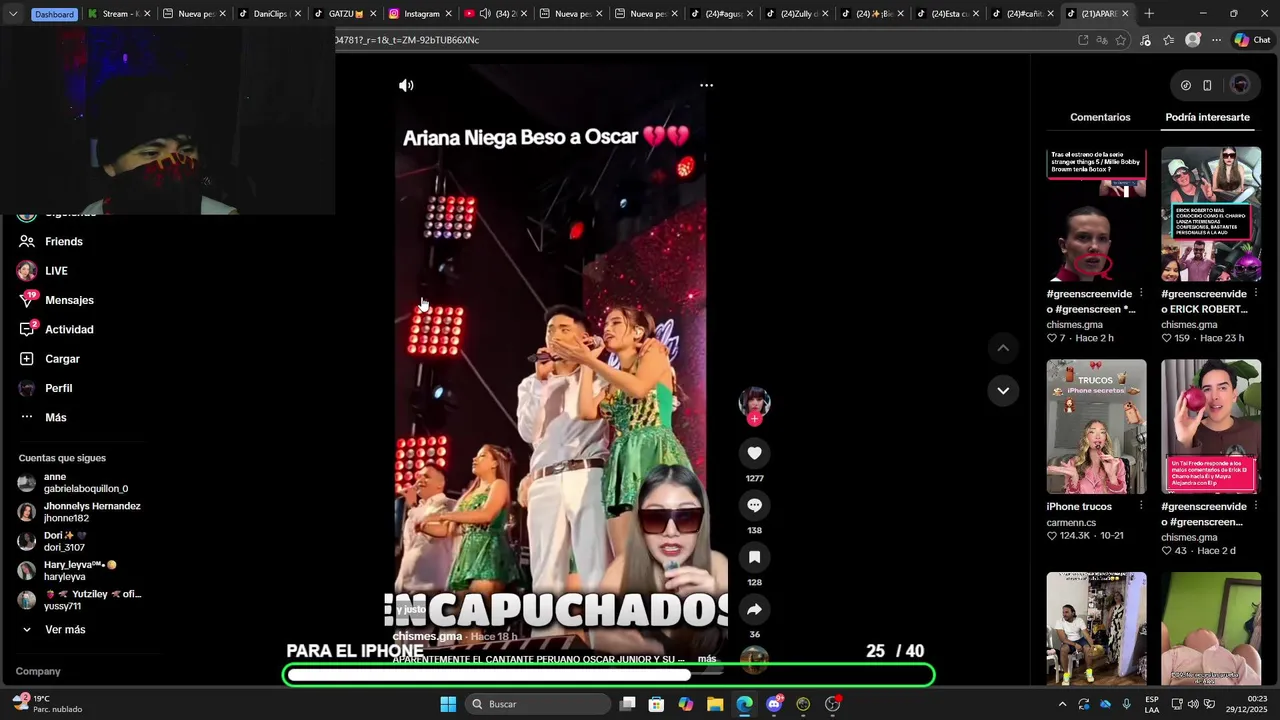The width and height of the screenshot is (1280, 720).
Task: Click Windows taskbar Buscar search box
Action: [x=538, y=704]
